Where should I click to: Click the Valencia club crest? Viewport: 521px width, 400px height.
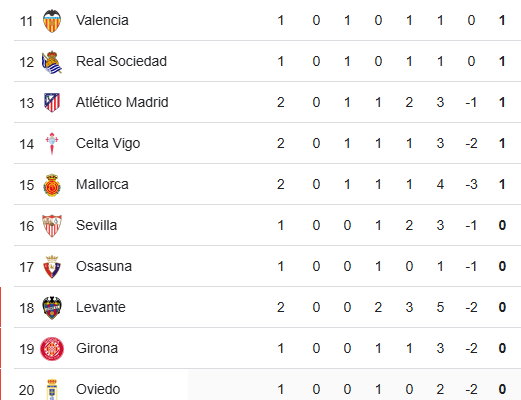click(52, 21)
